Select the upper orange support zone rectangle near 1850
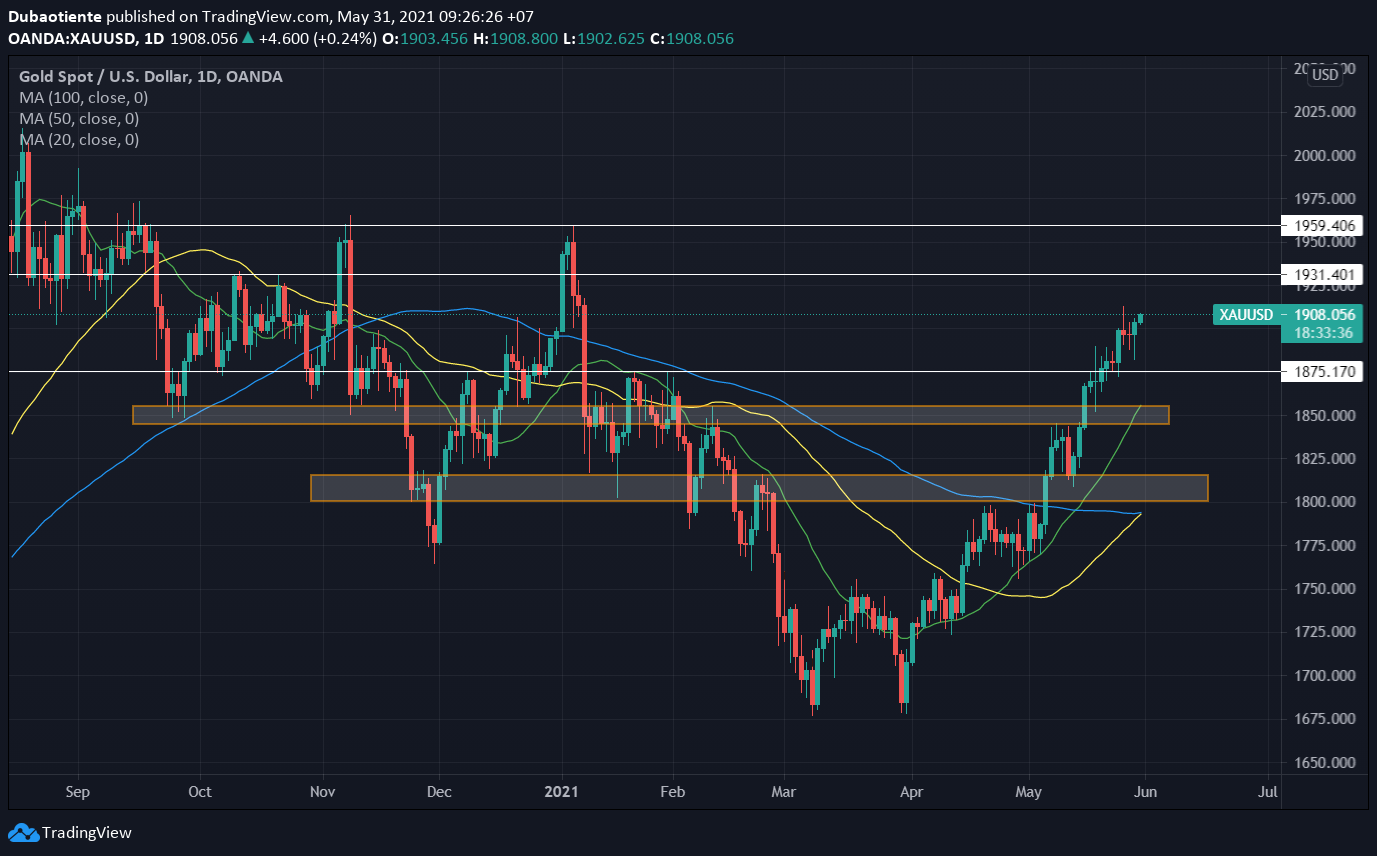The image size is (1377, 856). pos(651,415)
